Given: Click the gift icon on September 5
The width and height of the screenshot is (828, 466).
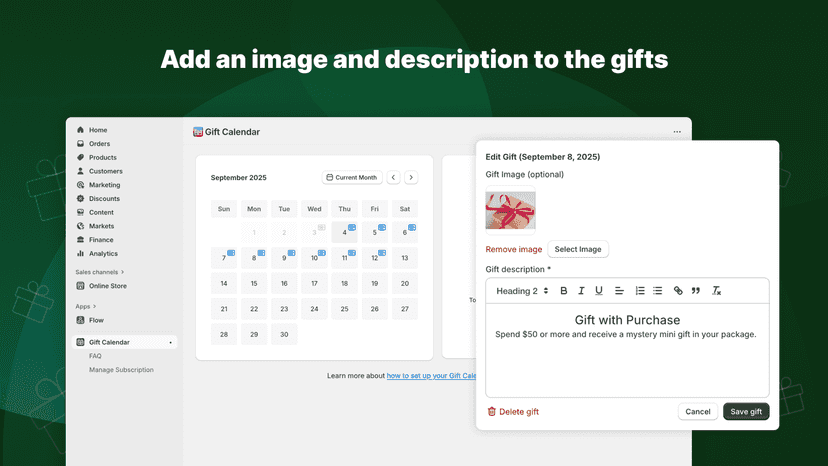Looking at the screenshot, I should (x=382, y=228).
